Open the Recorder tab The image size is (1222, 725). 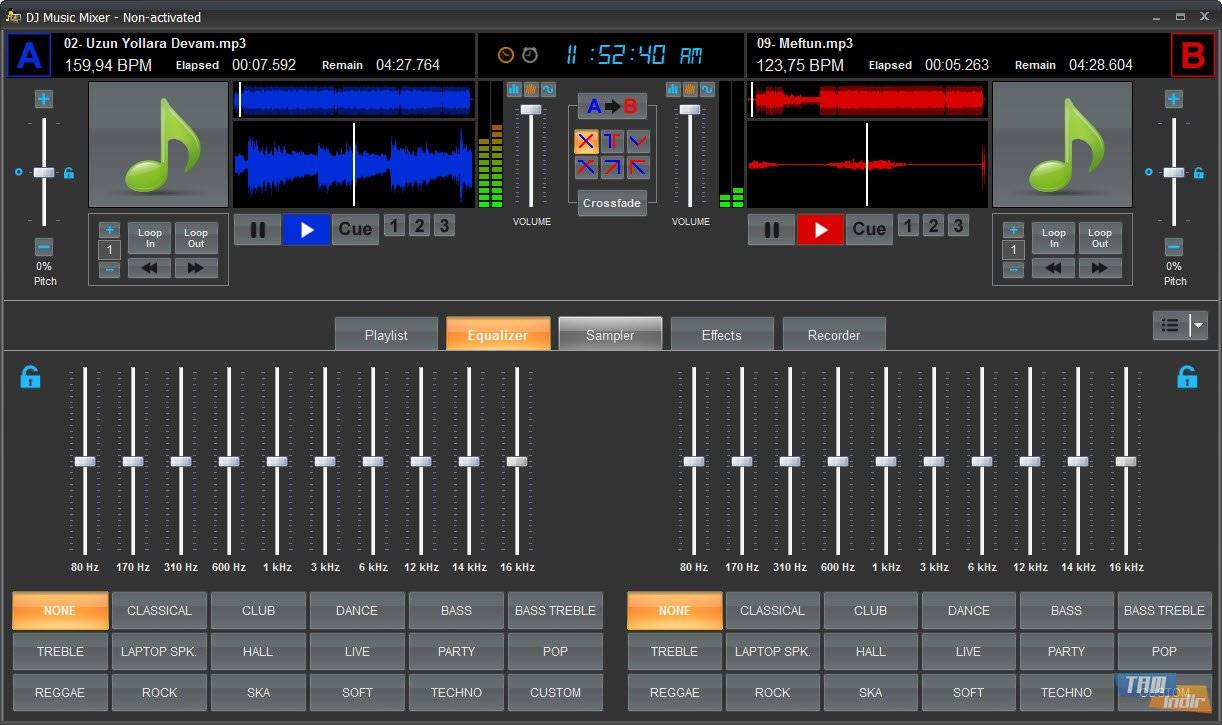834,335
